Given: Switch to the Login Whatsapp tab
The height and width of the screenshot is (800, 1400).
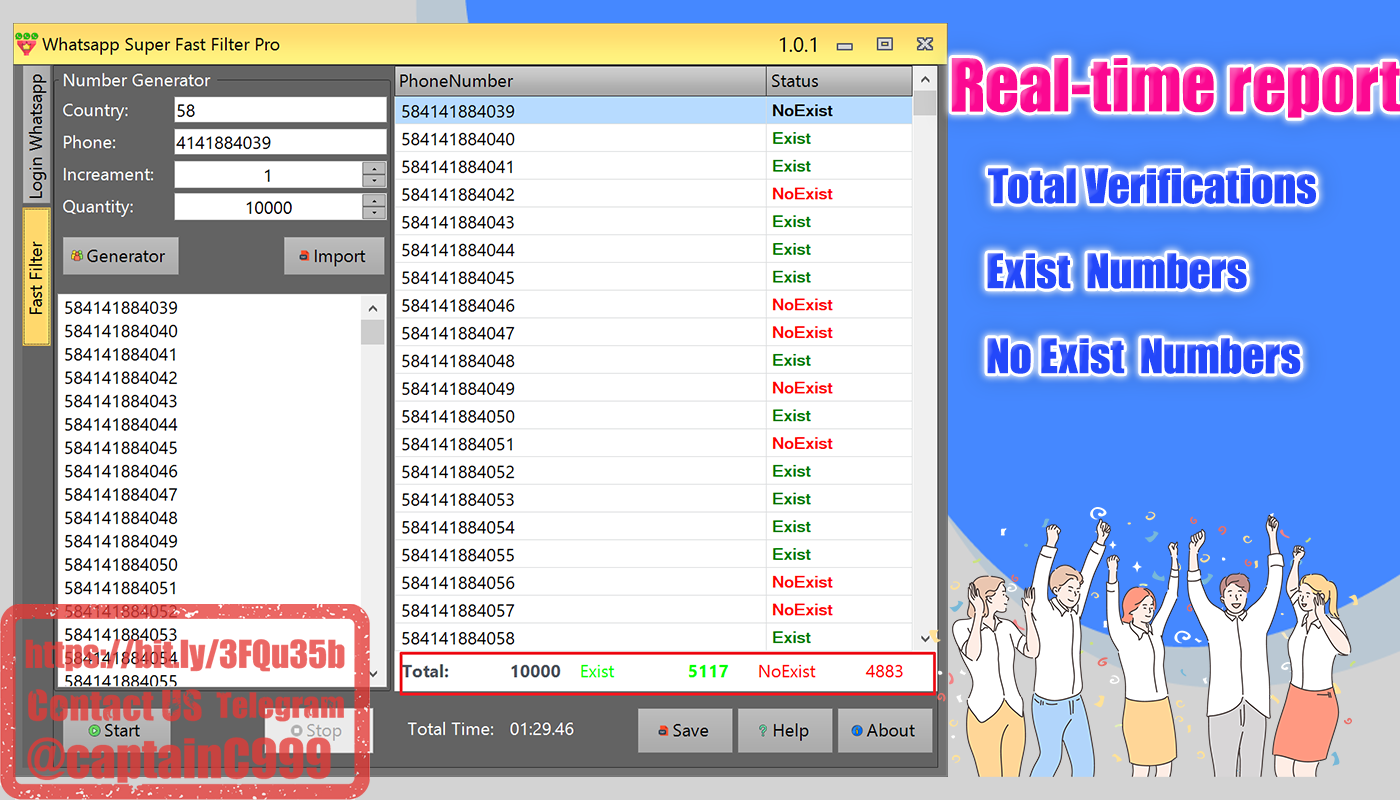Looking at the screenshot, I should click(x=37, y=135).
